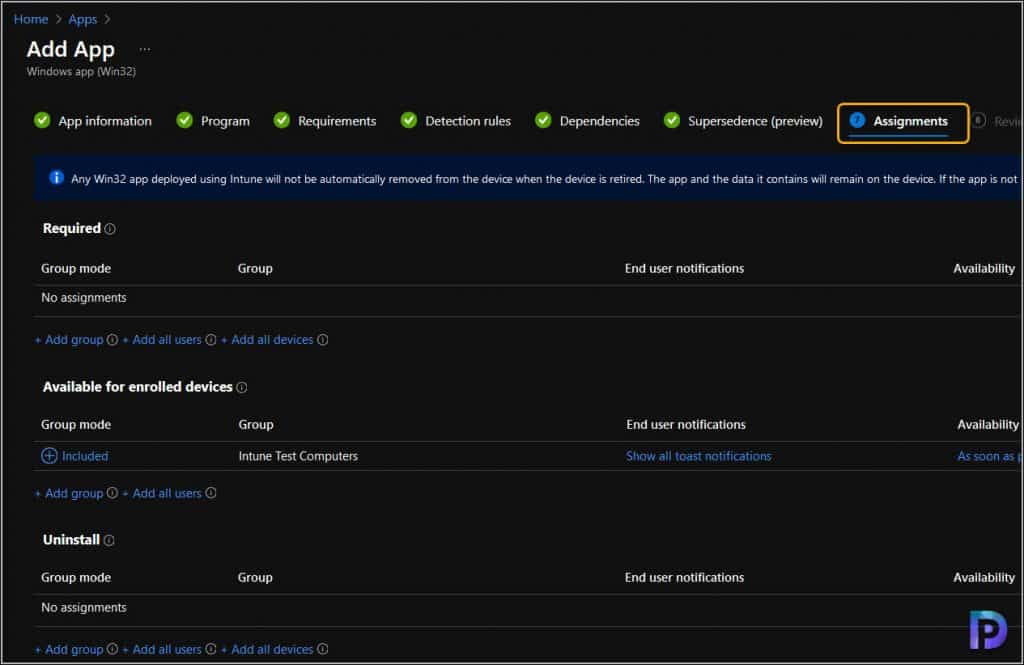The width and height of the screenshot is (1024, 665).
Task: Click Group mode column header in Required table
Action: coord(76,268)
